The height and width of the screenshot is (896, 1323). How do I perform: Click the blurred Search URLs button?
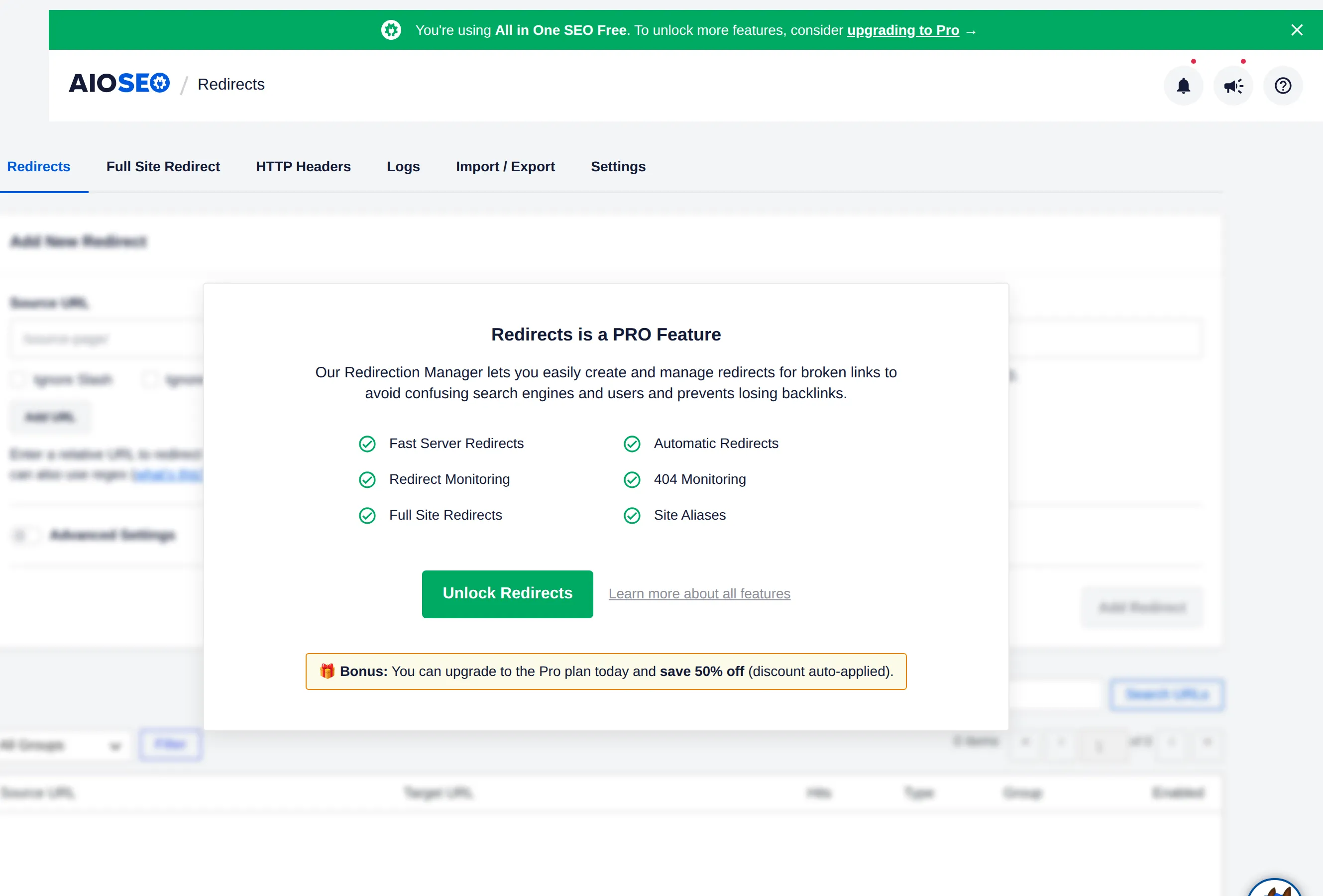(1166, 694)
